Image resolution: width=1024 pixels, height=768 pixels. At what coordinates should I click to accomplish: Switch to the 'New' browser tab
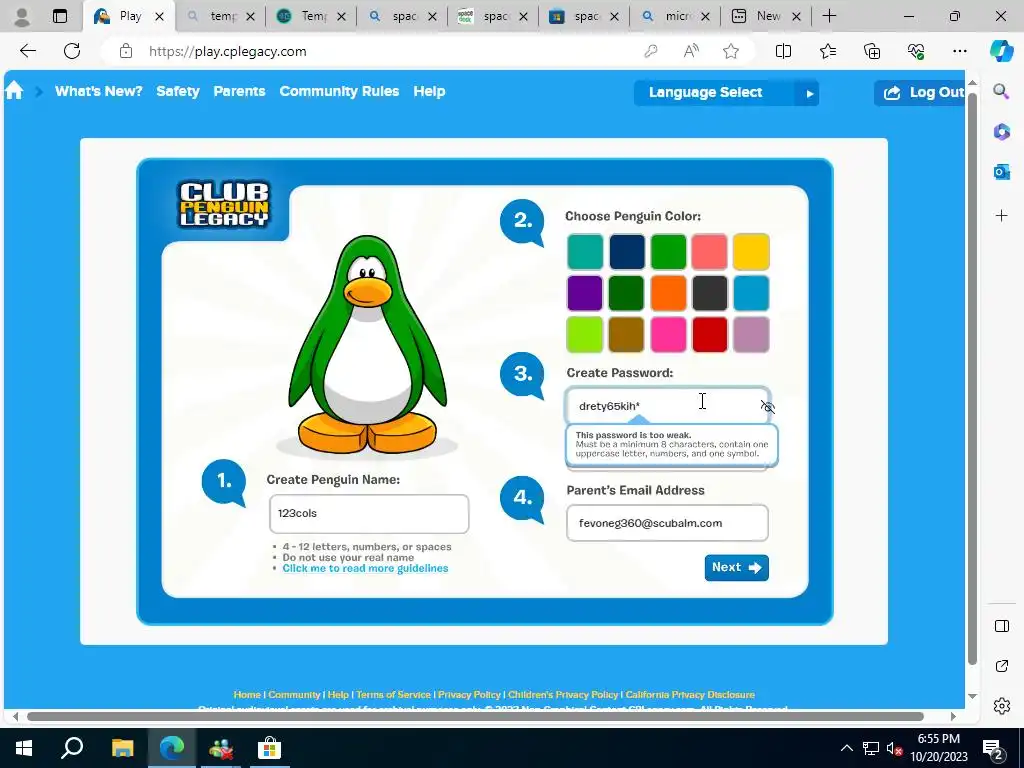pyautogui.click(x=766, y=16)
